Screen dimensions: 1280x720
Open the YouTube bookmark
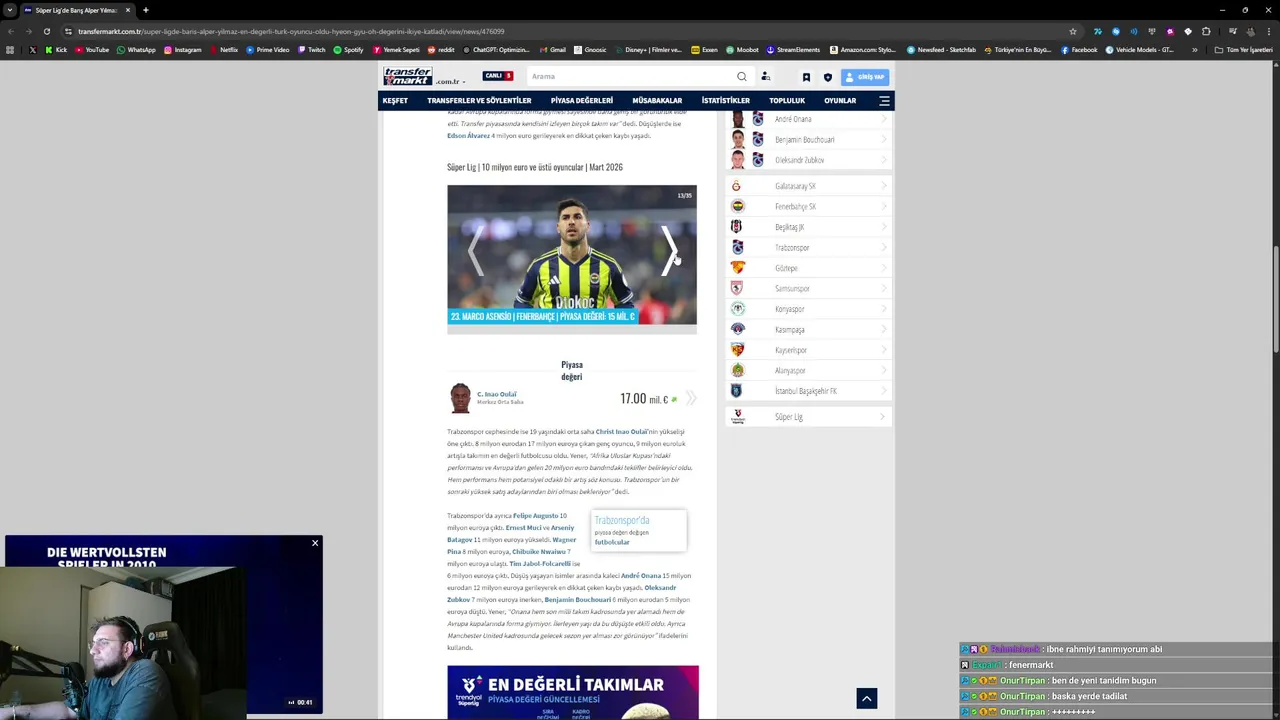tap(90, 50)
